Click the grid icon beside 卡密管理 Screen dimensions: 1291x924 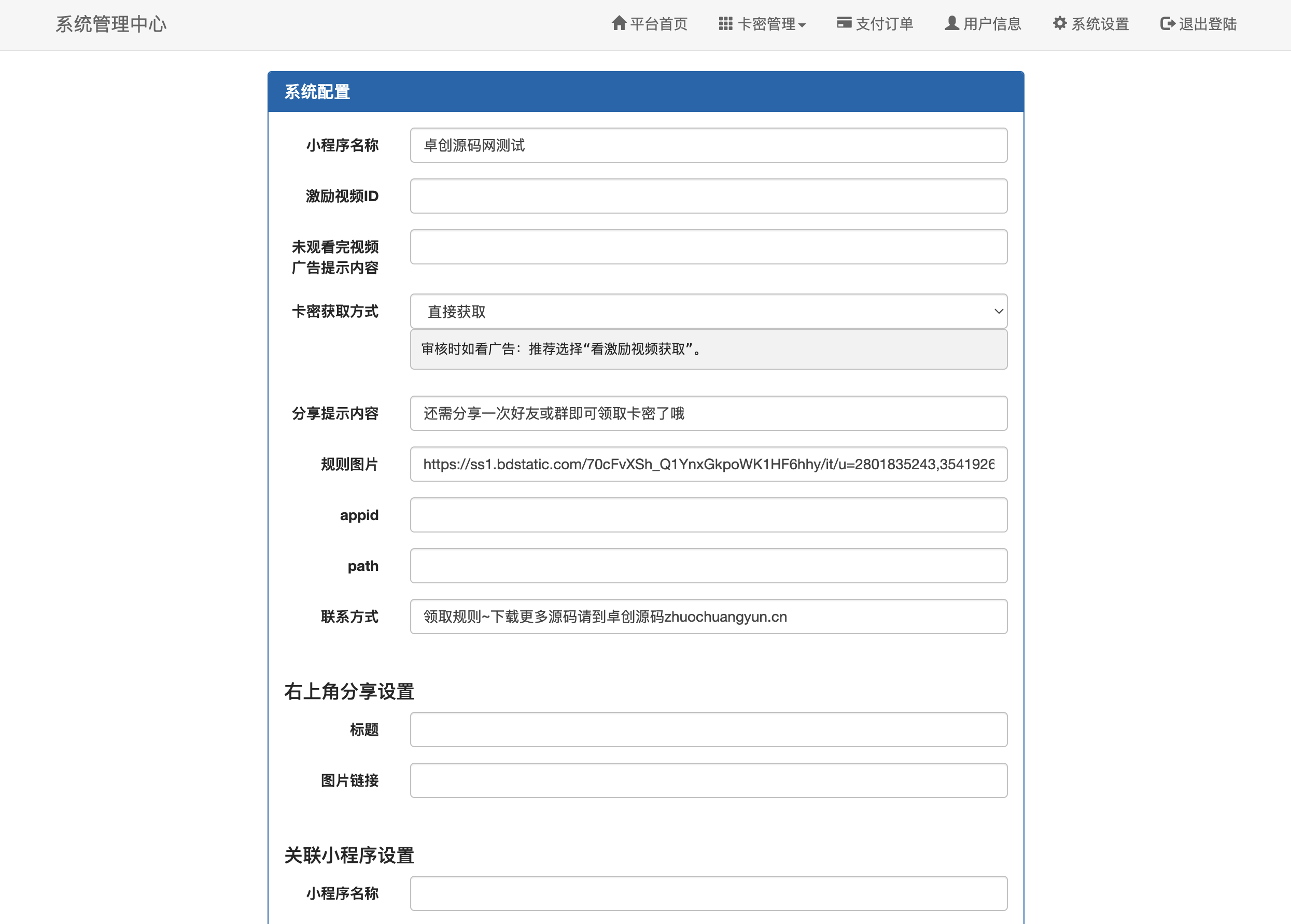pos(725,23)
